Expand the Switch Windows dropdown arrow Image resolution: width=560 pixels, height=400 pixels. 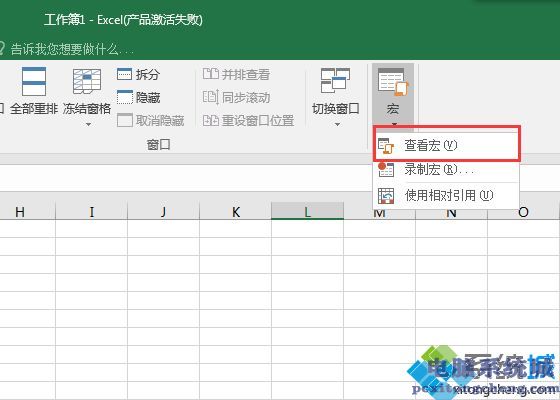337,124
